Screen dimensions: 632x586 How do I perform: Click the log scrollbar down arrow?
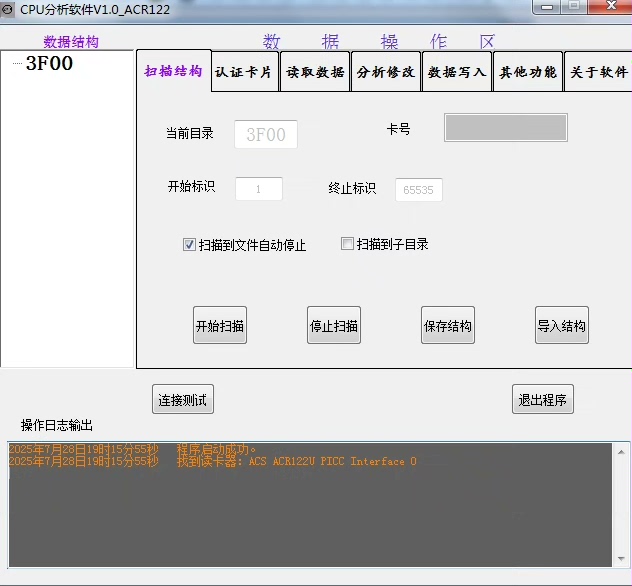coord(621,559)
